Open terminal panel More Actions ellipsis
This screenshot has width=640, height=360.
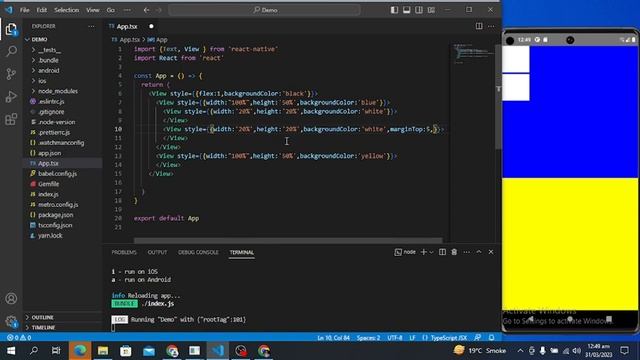(467, 252)
